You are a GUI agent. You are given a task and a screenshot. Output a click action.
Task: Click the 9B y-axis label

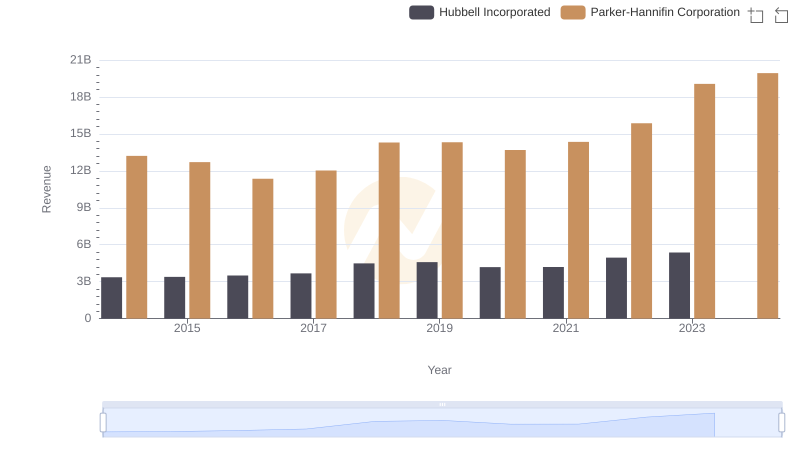pyautogui.click(x=84, y=208)
